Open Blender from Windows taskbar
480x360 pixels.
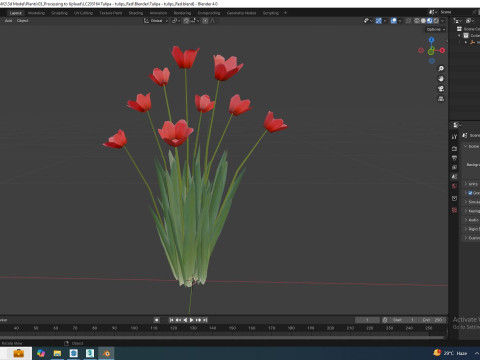tap(106, 353)
